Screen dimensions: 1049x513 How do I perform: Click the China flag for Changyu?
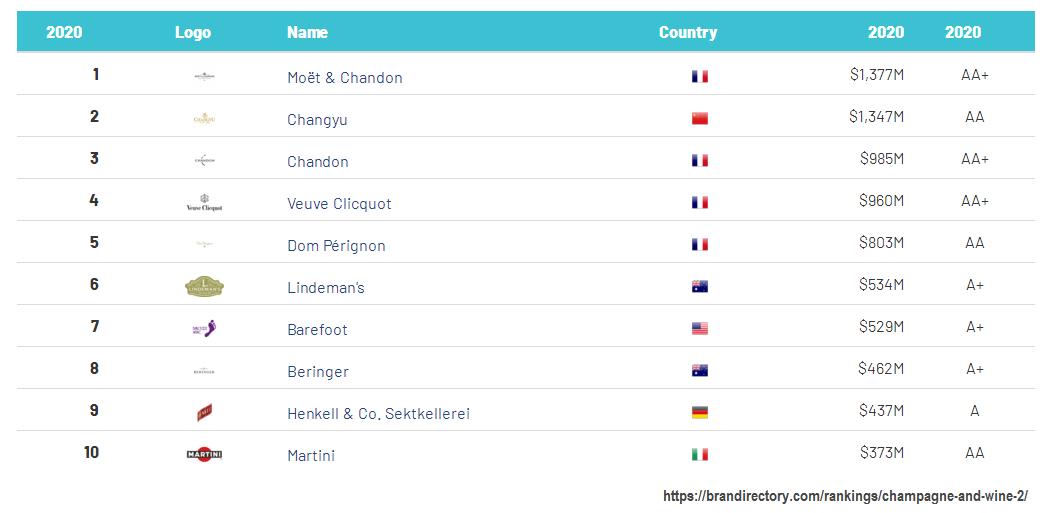pyautogui.click(x=700, y=119)
